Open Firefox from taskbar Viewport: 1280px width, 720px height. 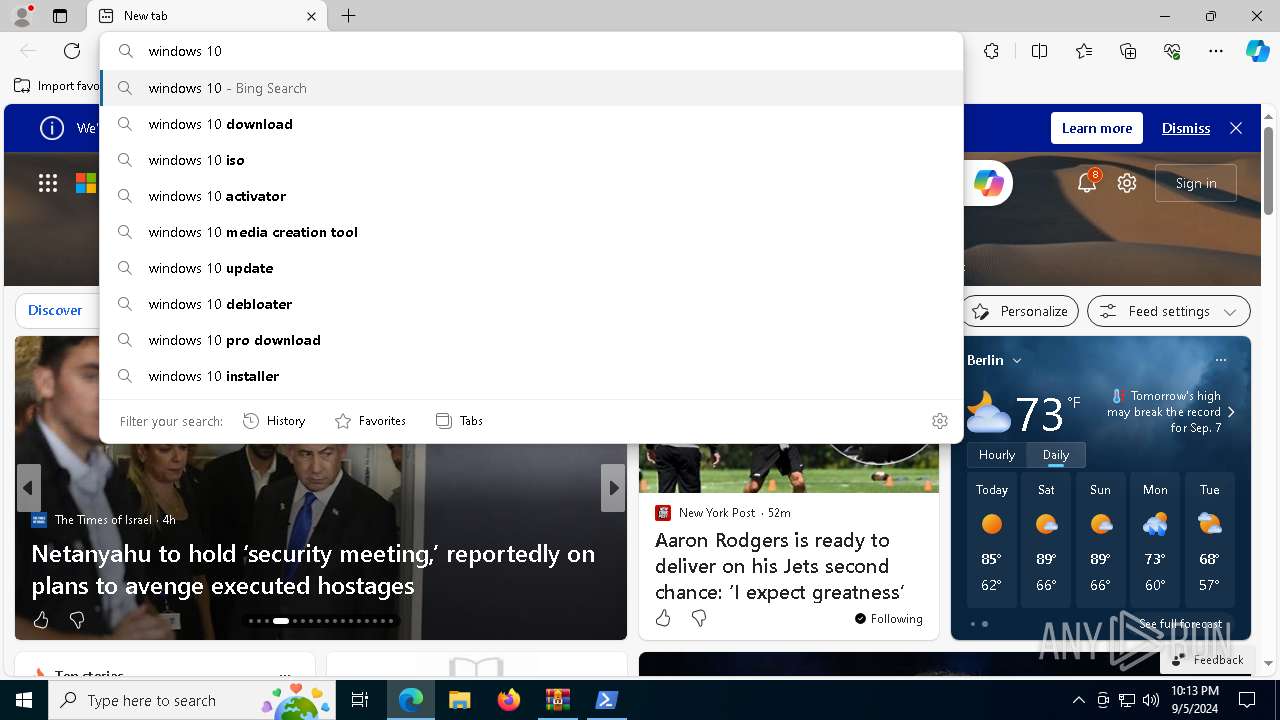(x=508, y=700)
